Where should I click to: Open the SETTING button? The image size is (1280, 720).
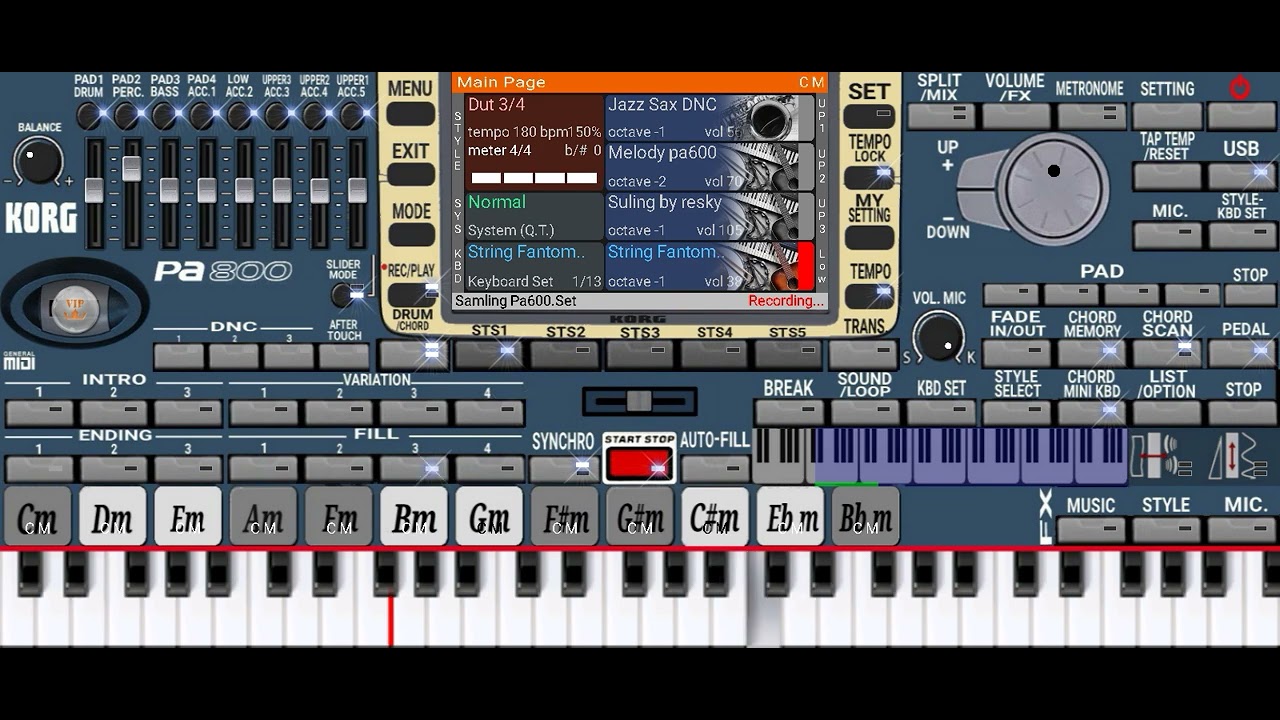coord(1167,115)
